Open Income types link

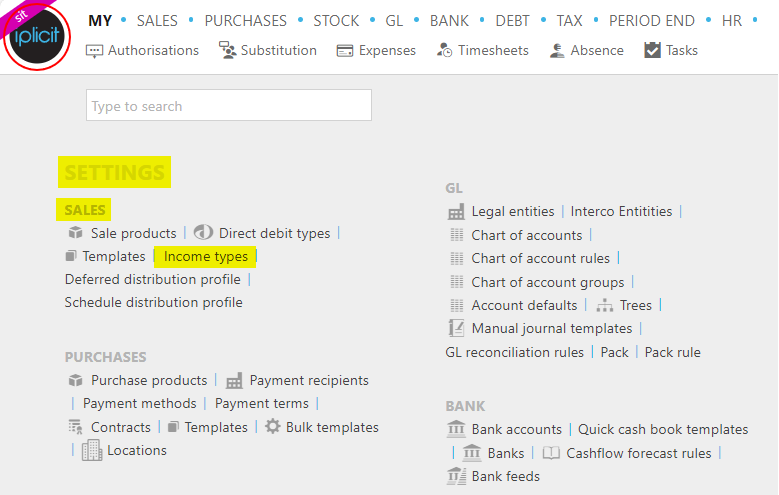pyautogui.click(x=206, y=256)
